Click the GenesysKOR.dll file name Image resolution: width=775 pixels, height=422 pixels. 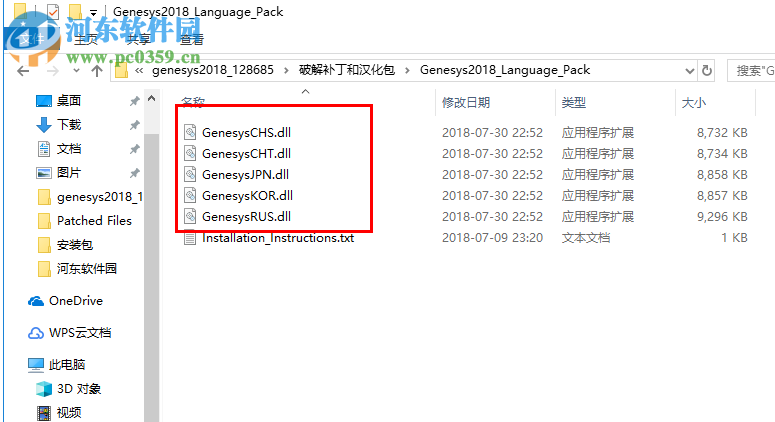(x=247, y=196)
